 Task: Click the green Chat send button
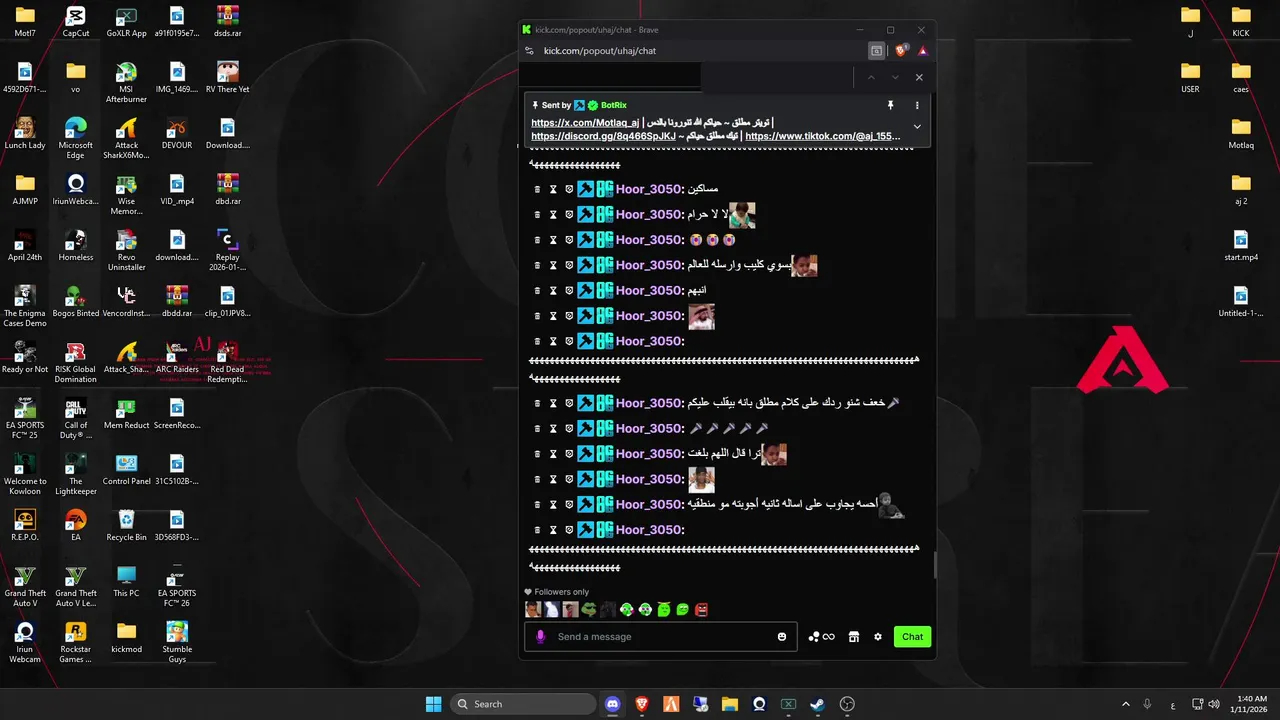coord(913,637)
